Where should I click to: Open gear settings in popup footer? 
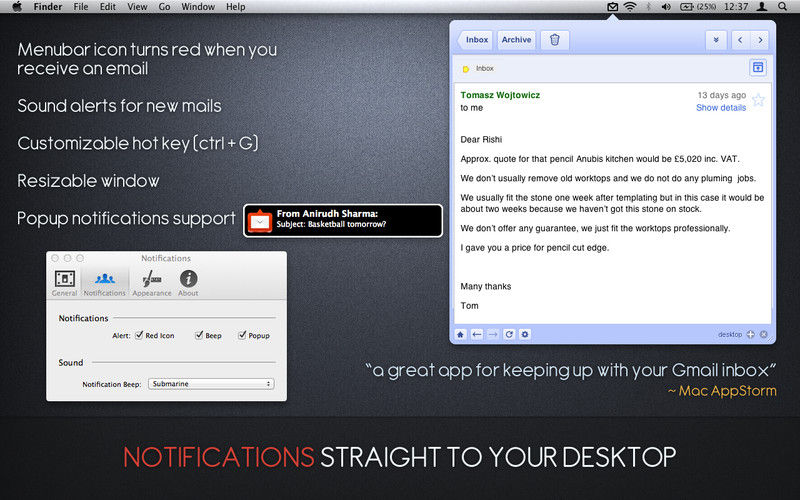pyautogui.click(x=525, y=335)
